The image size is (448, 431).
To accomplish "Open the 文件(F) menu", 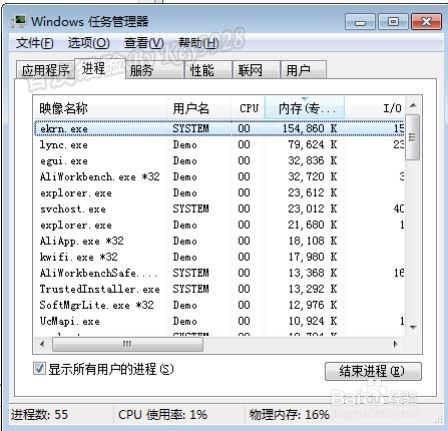I will coord(35,43).
